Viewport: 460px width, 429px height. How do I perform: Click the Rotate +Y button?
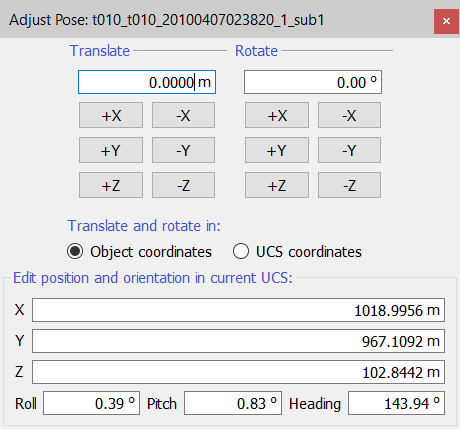click(277, 150)
